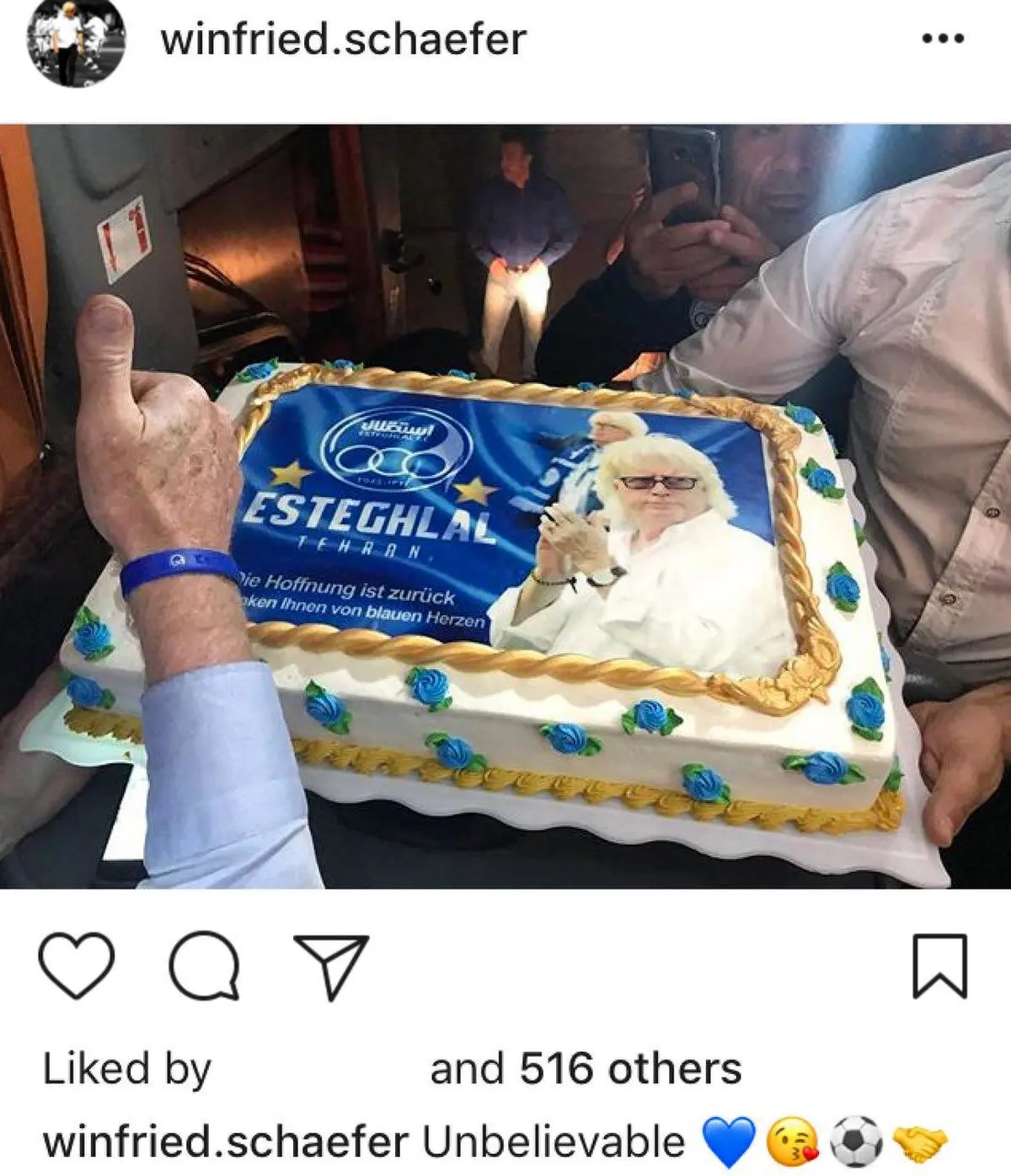Tap winfried.schaefer username in the caption
This screenshot has width=1011, height=1176.
coord(225,1142)
